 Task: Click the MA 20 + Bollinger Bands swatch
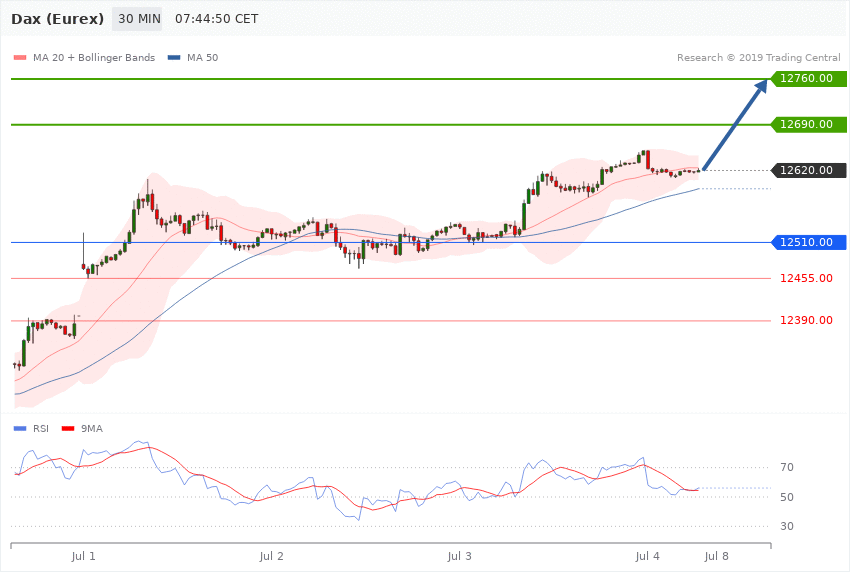coord(20,57)
